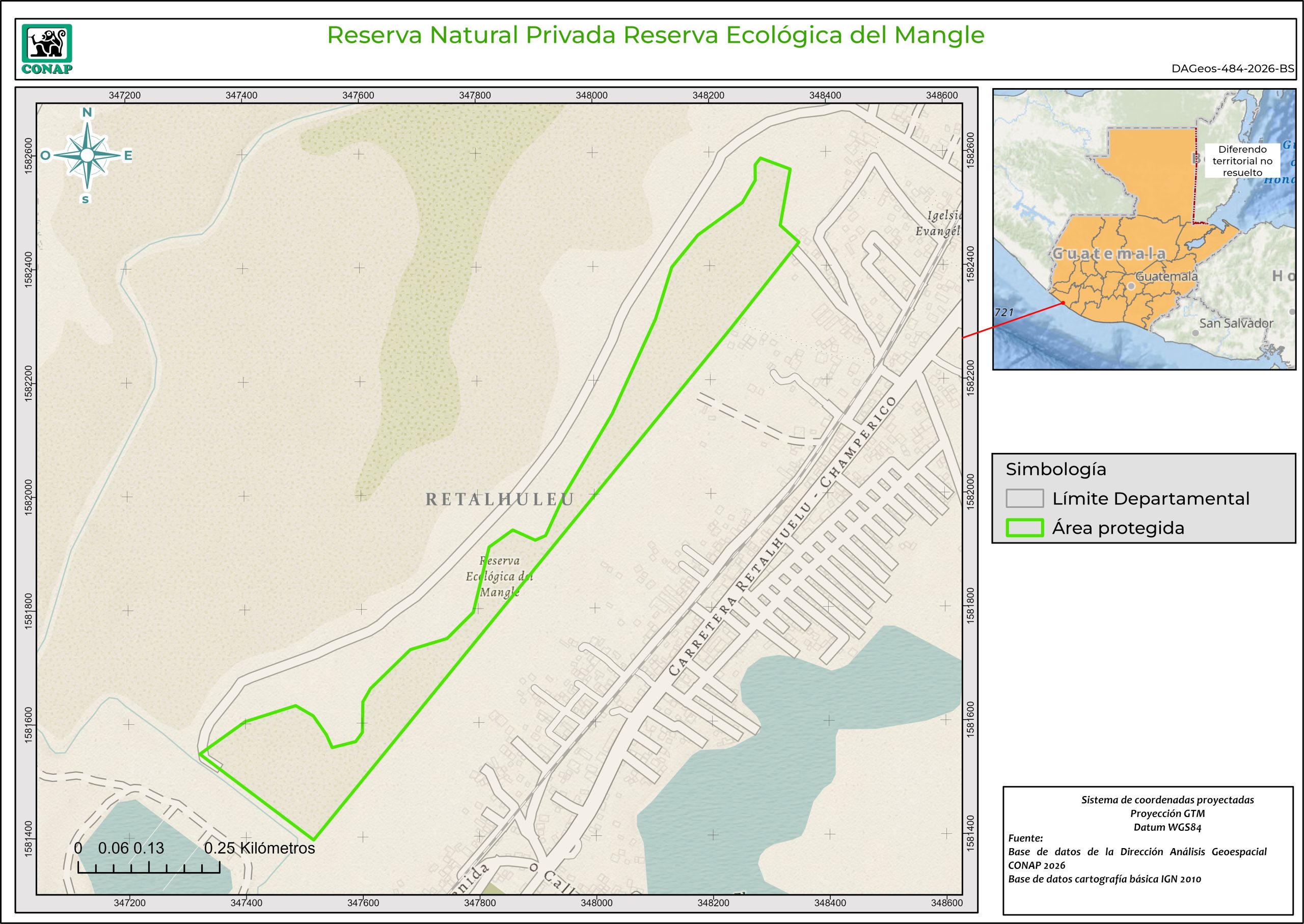This screenshot has width=1304, height=924.
Task: Click the San Salvador label on inset
Action: pyautogui.click(x=1236, y=323)
